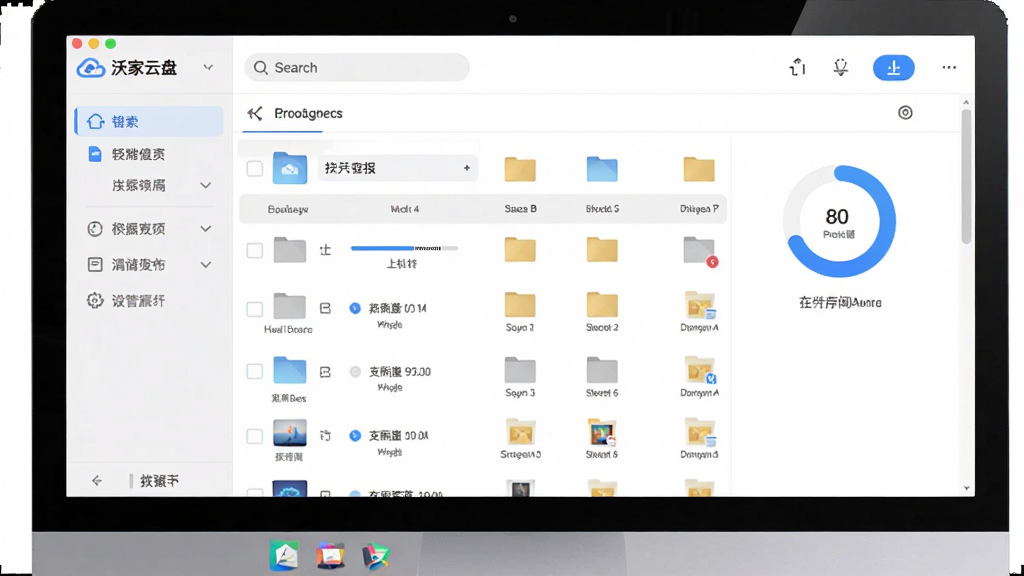
Task: Click the blue upload progress bar
Action: coord(404,248)
